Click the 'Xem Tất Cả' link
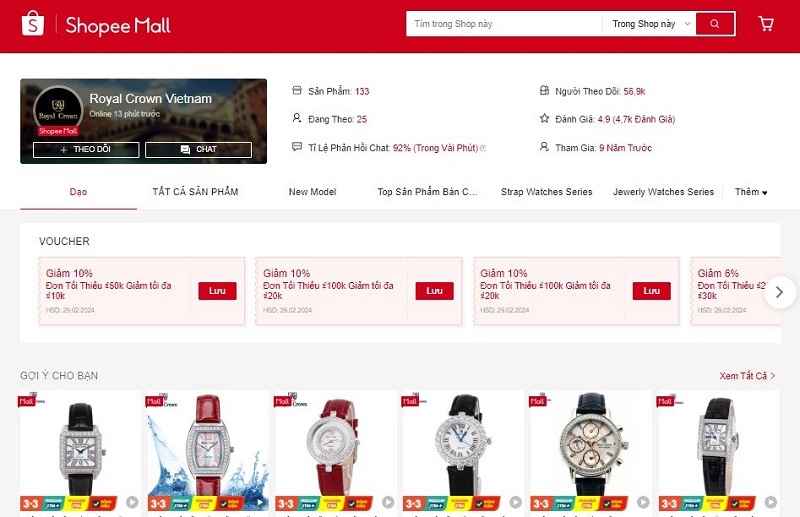This screenshot has width=800, height=517. (x=747, y=376)
